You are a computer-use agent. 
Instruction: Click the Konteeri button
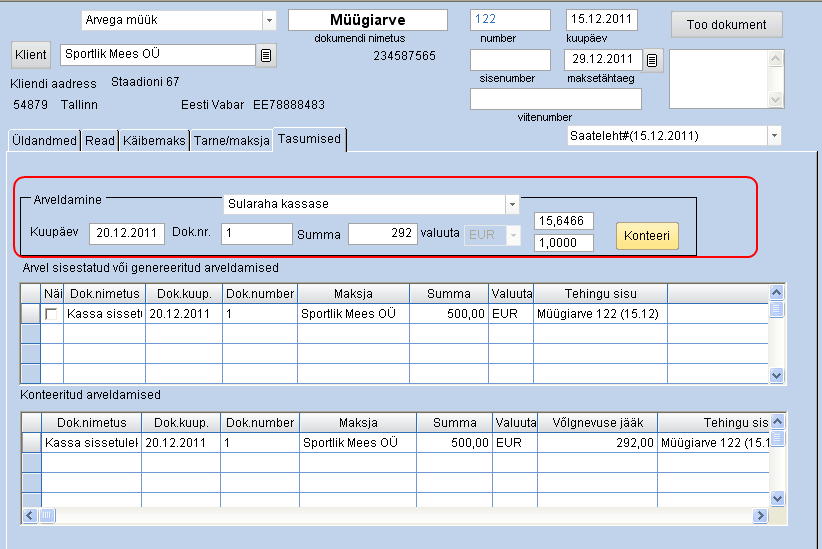tap(647, 235)
